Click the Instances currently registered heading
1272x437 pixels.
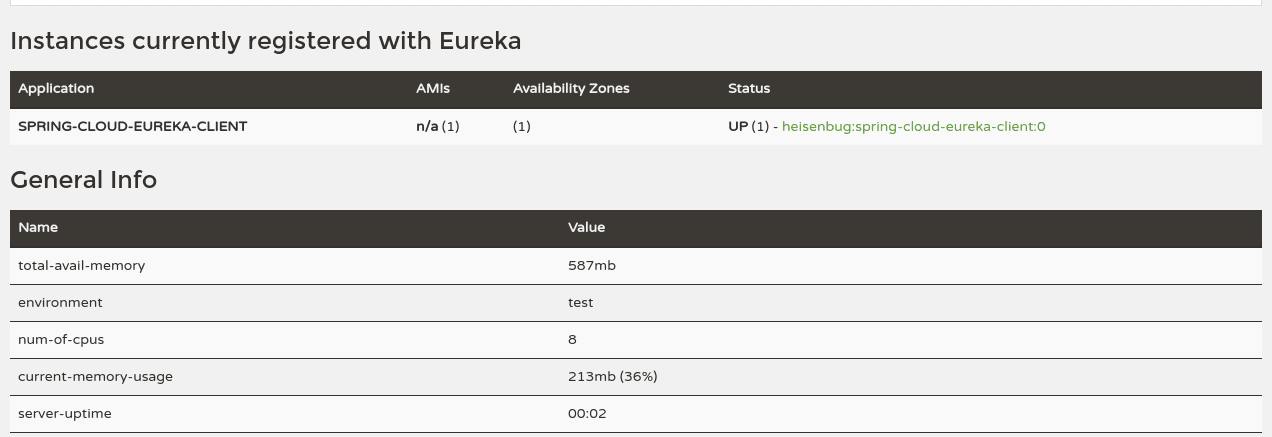(x=265, y=41)
